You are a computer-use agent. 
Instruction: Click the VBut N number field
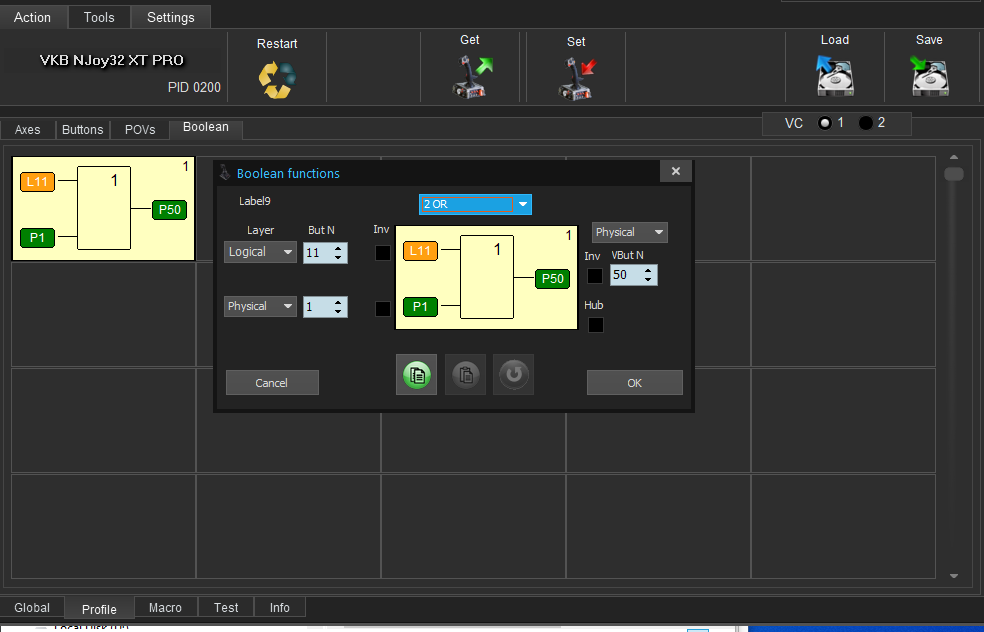click(626, 275)
